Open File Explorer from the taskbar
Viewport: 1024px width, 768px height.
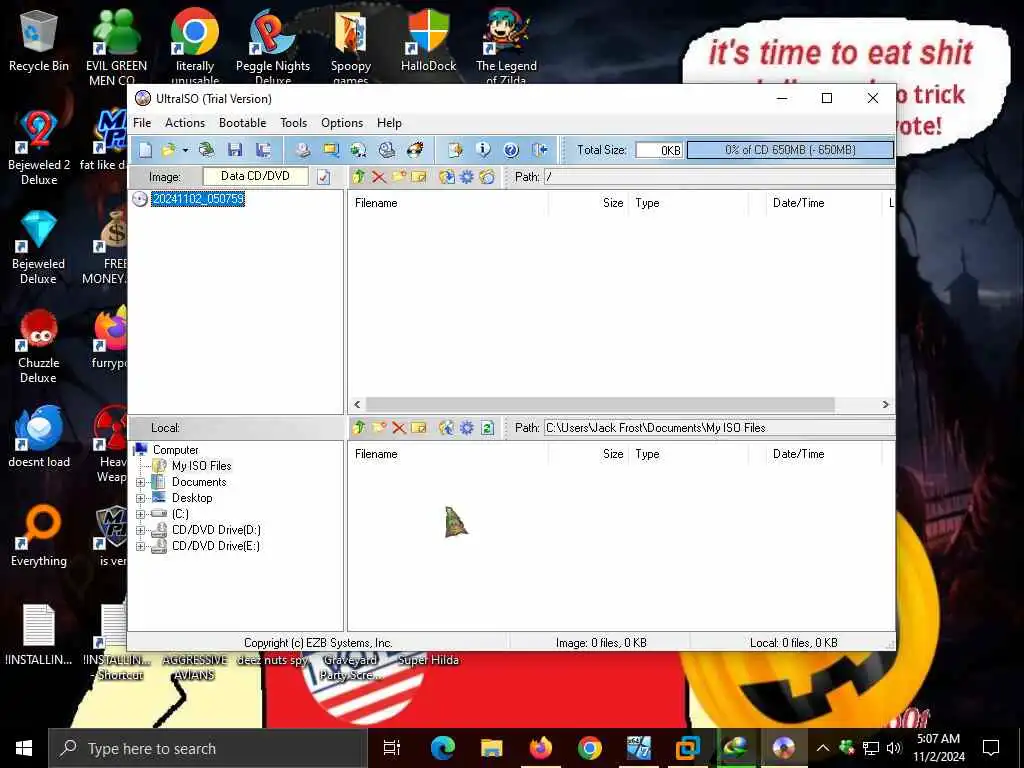tap(491, 748)
